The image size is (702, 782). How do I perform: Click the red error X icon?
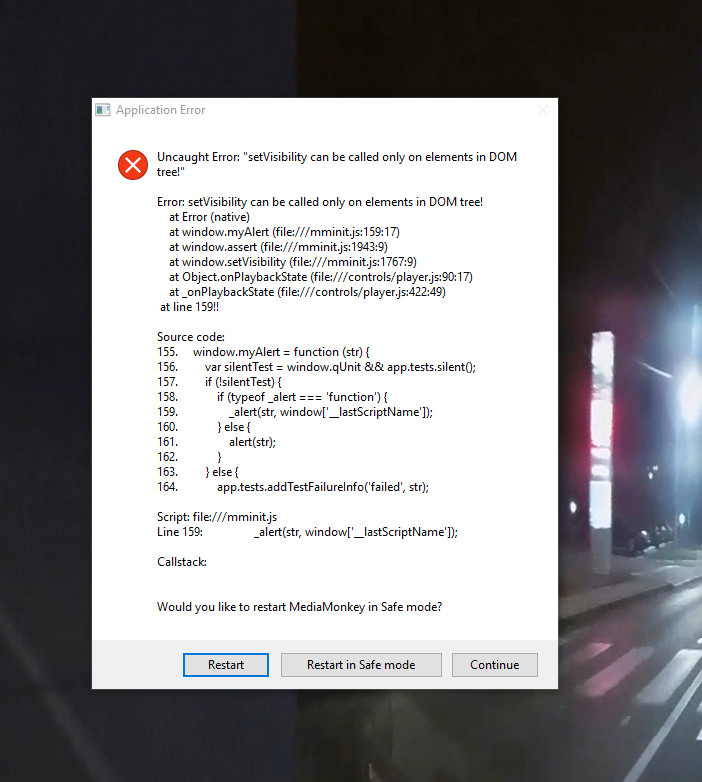pyautogui.click(x=132, y=164)
